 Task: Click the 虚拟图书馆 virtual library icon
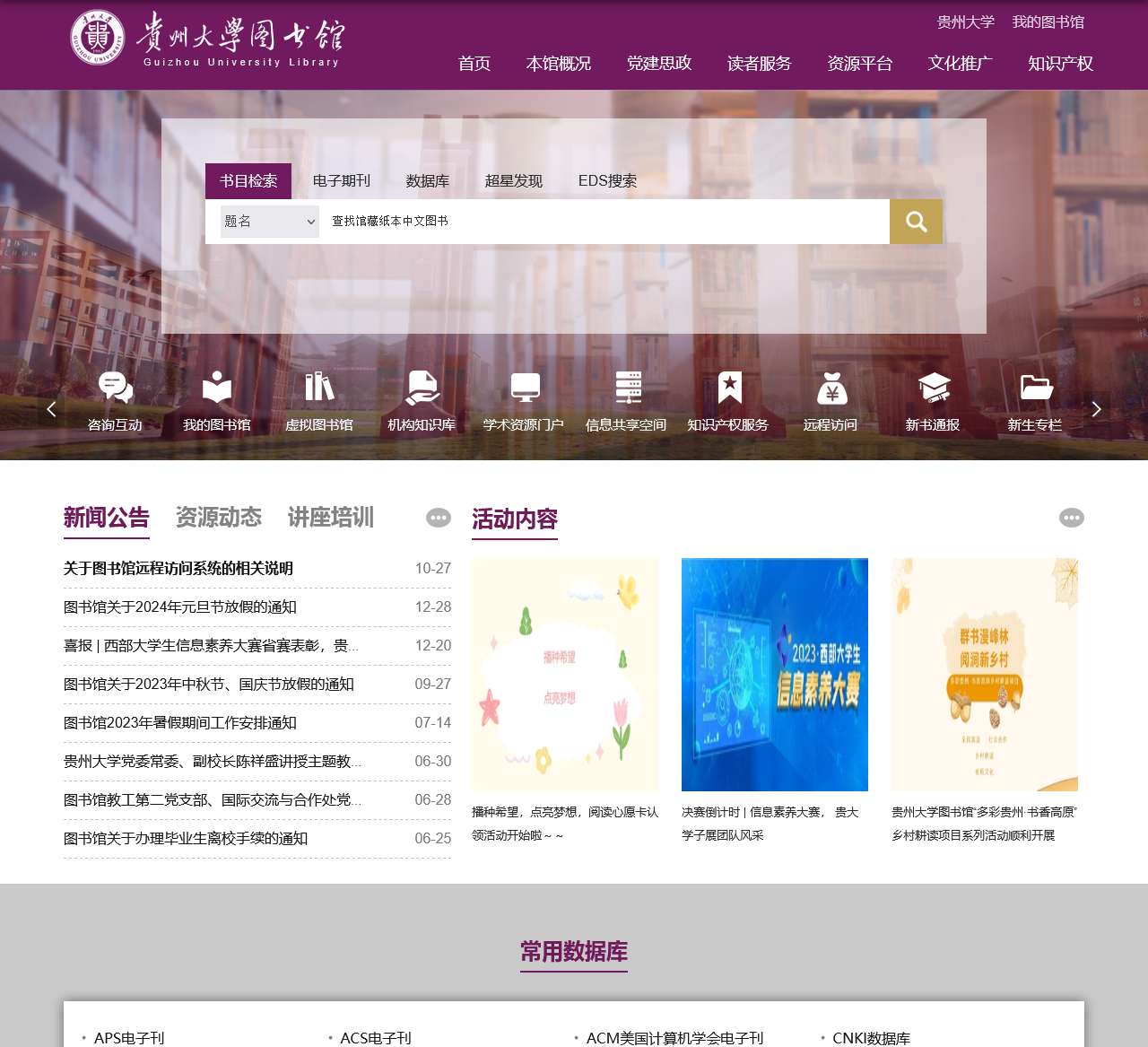pos(318,399)
